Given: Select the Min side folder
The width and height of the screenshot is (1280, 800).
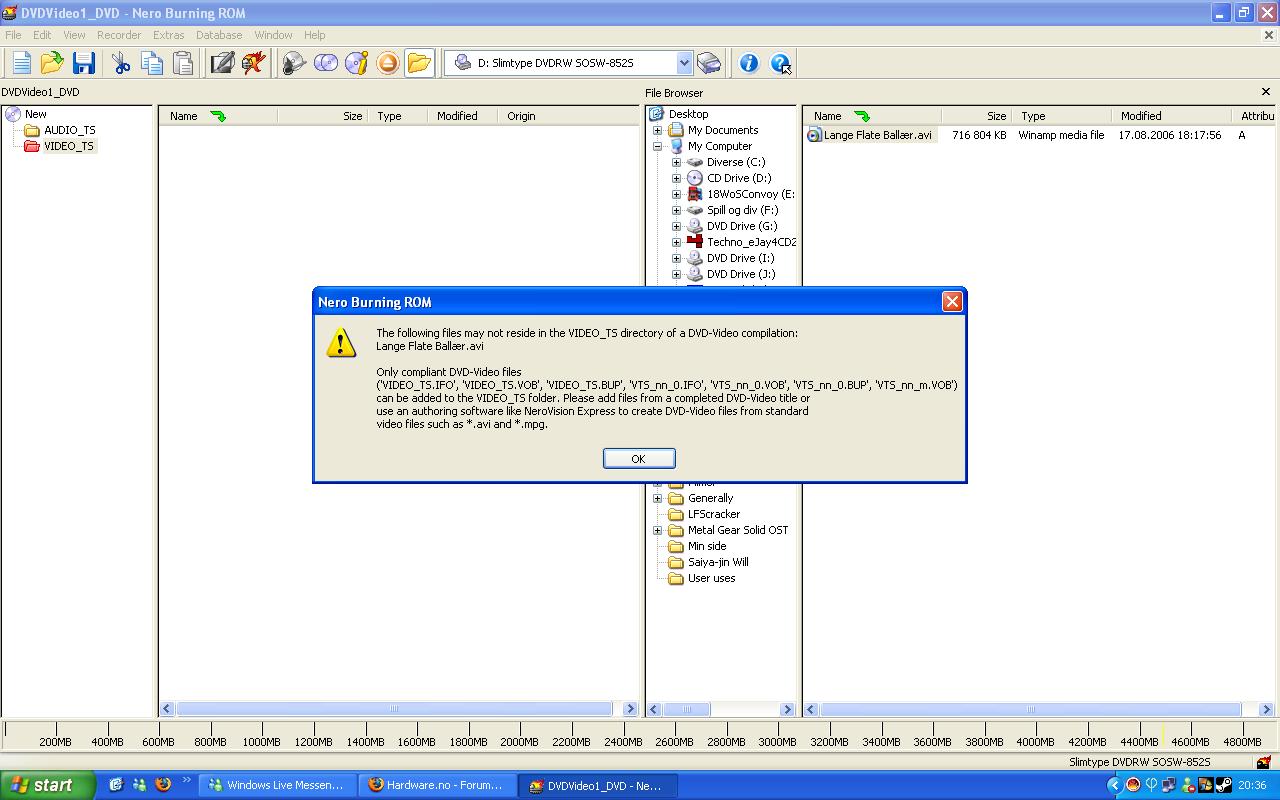Looking at the screenshot, I should point(697,546).
